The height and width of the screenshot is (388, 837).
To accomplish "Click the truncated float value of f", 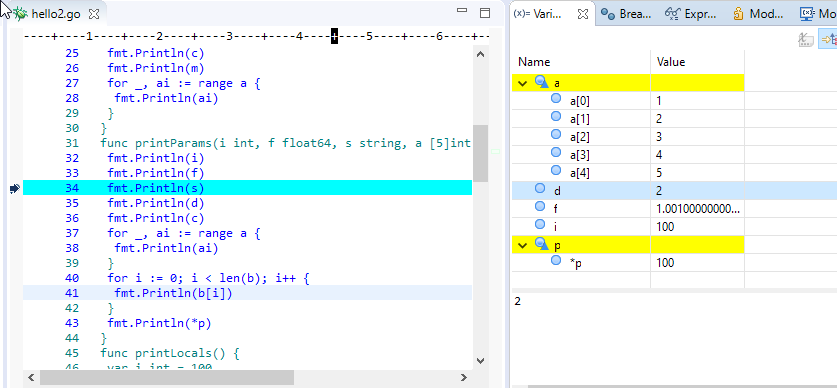I will (698, 209).
